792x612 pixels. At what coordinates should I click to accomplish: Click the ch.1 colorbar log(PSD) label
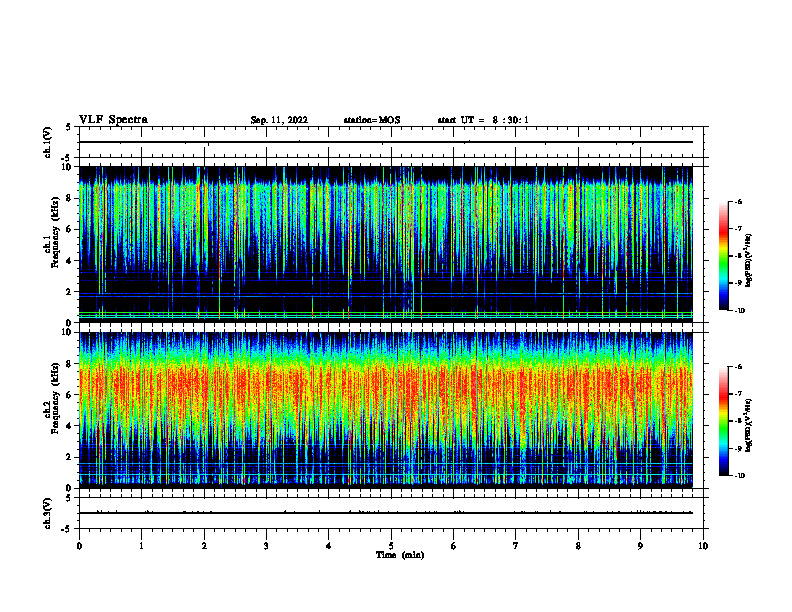point(748,261)
